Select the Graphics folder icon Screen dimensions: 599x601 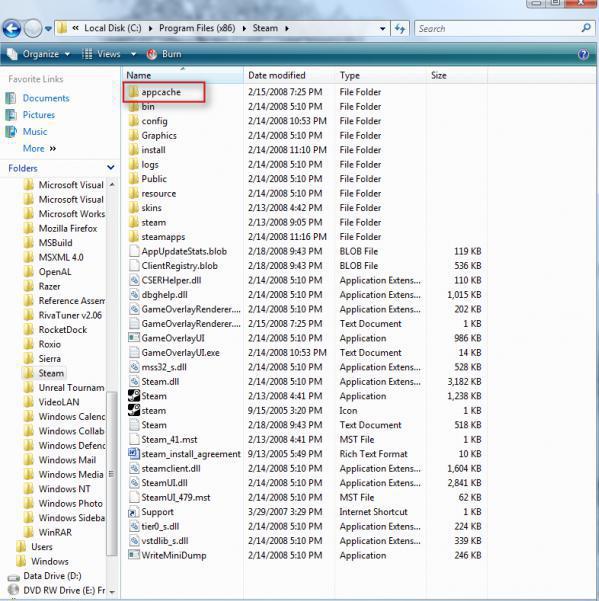(x=133, y=135)
